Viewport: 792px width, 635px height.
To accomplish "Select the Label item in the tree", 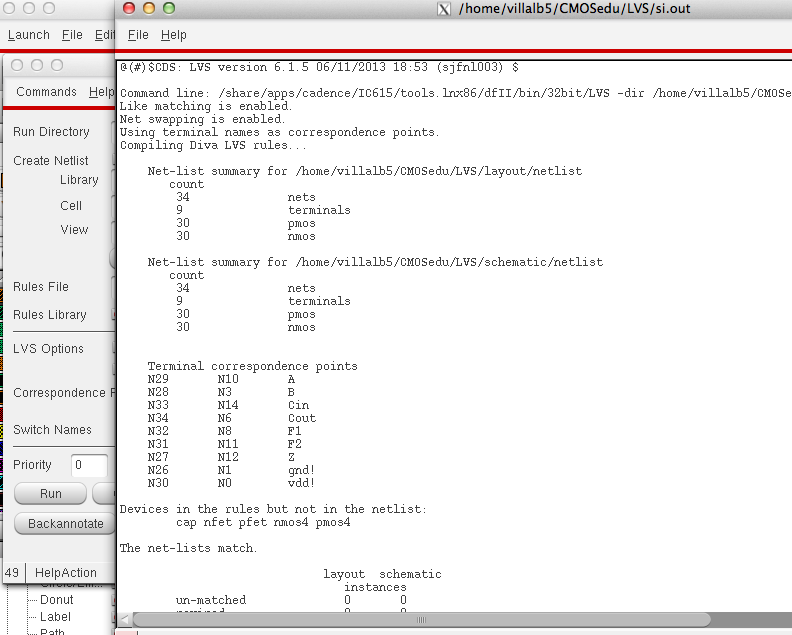I will 55,617.
